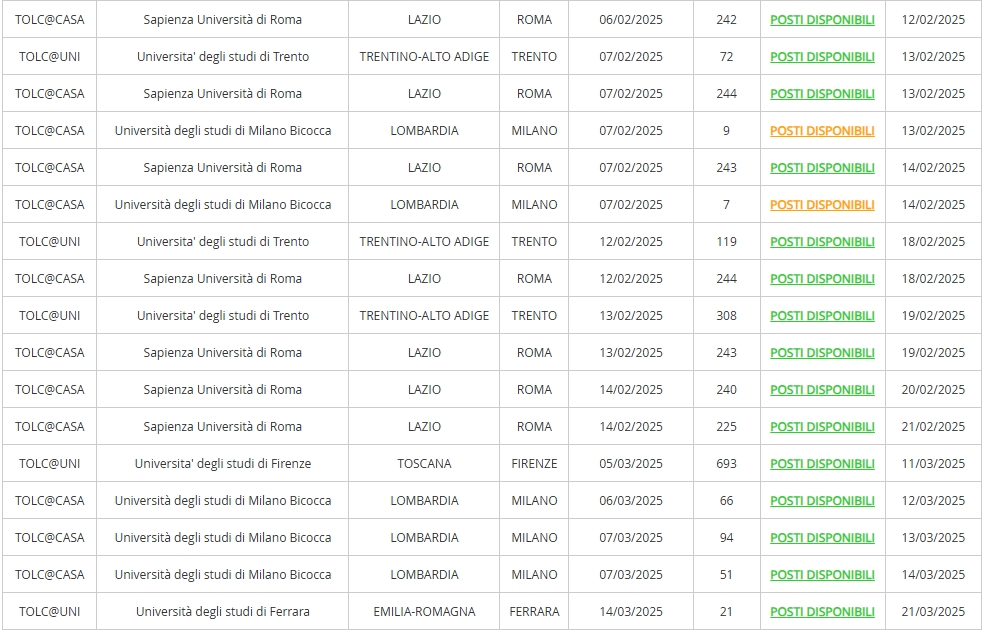Select the seat count 66

(x=726, y=501)
